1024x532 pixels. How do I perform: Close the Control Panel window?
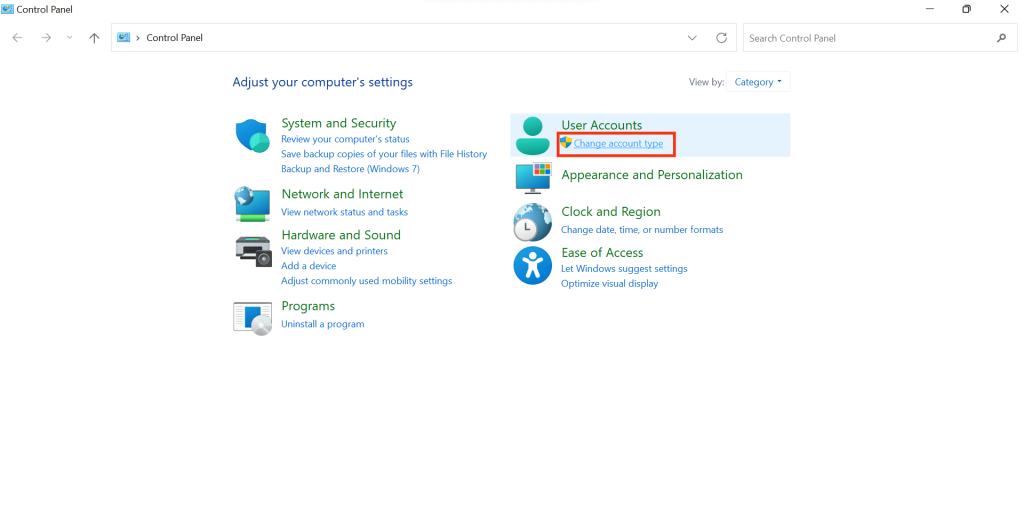tap(1004, 9)
